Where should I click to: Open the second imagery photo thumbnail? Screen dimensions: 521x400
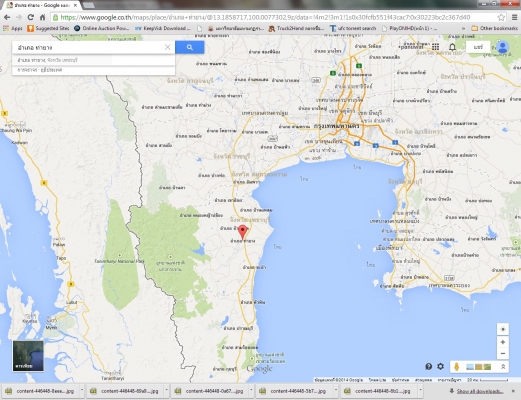point(479,367)
